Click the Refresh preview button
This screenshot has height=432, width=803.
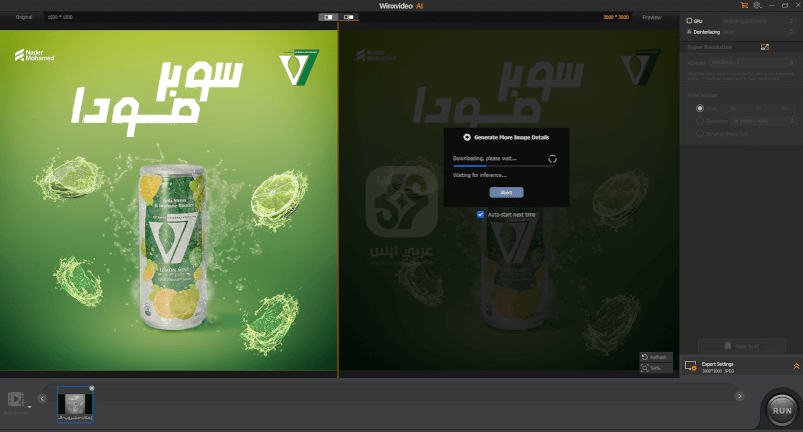pos(656,357)
